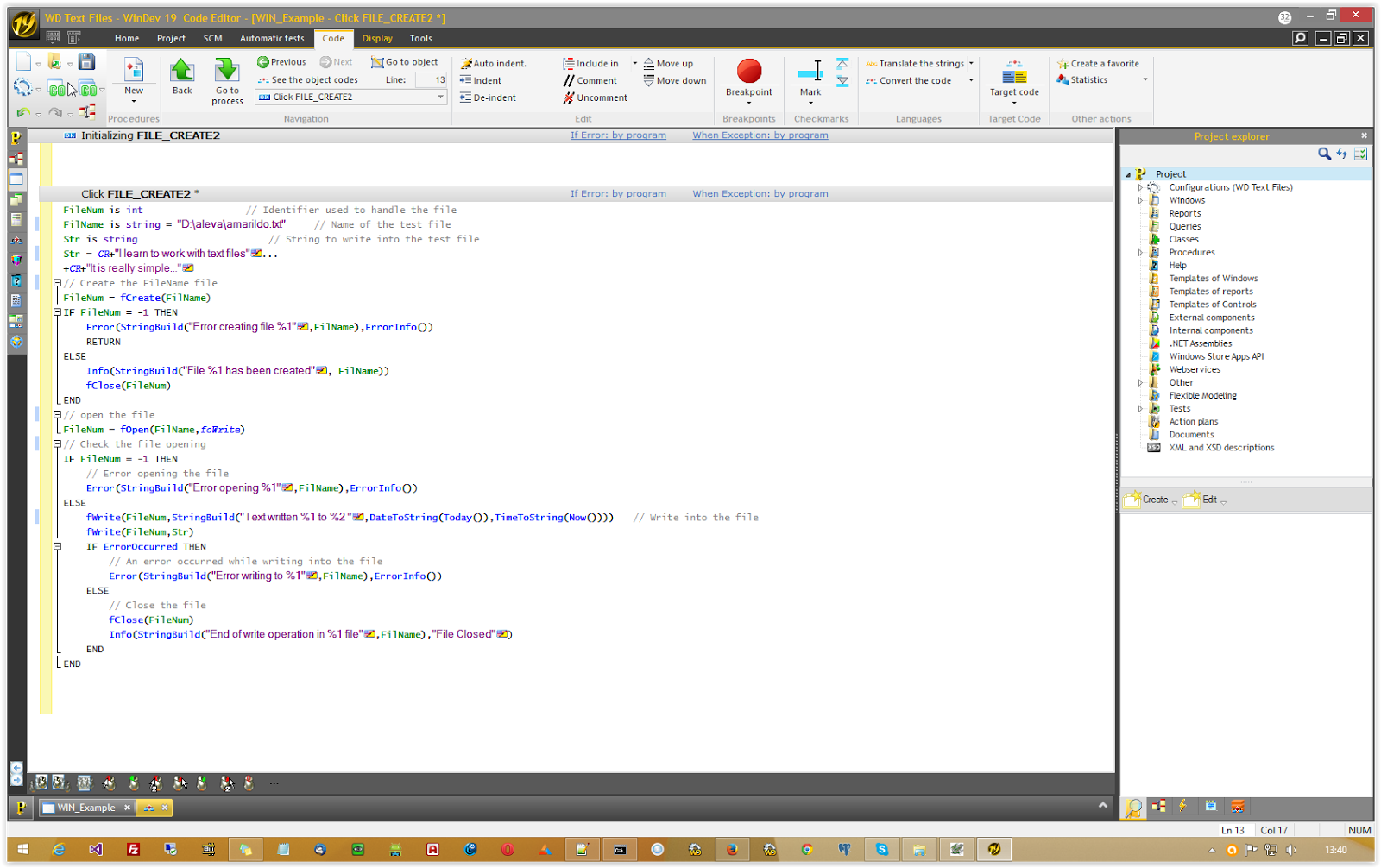Expand the Procedures tree node
Image resolution: width=1381 pixels, height=868 pixels.
tap(1140, 253)
